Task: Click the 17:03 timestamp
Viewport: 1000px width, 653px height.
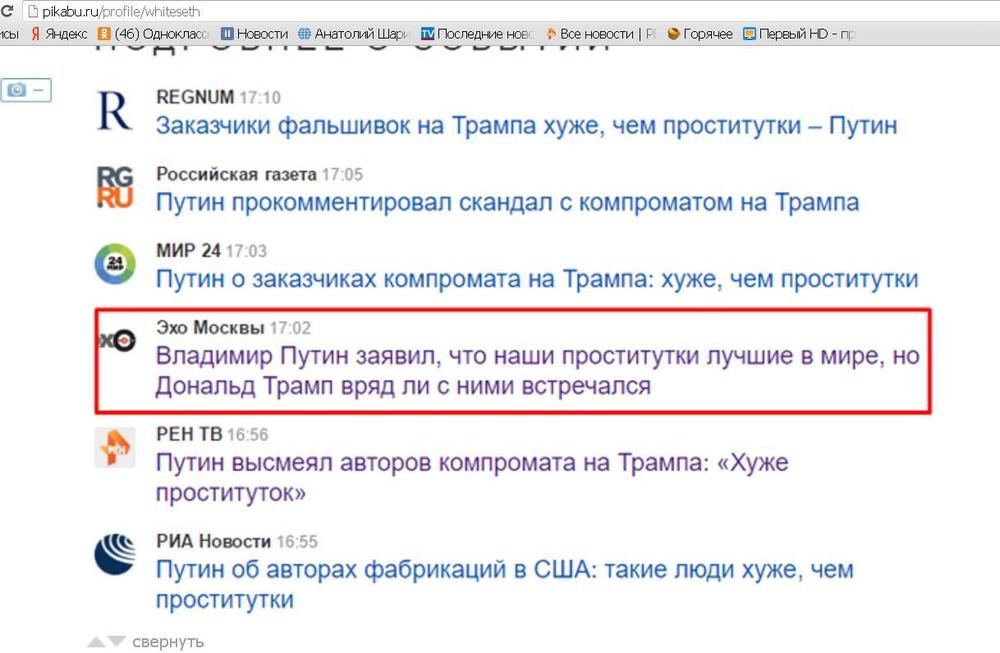Action: click(246, 251)
